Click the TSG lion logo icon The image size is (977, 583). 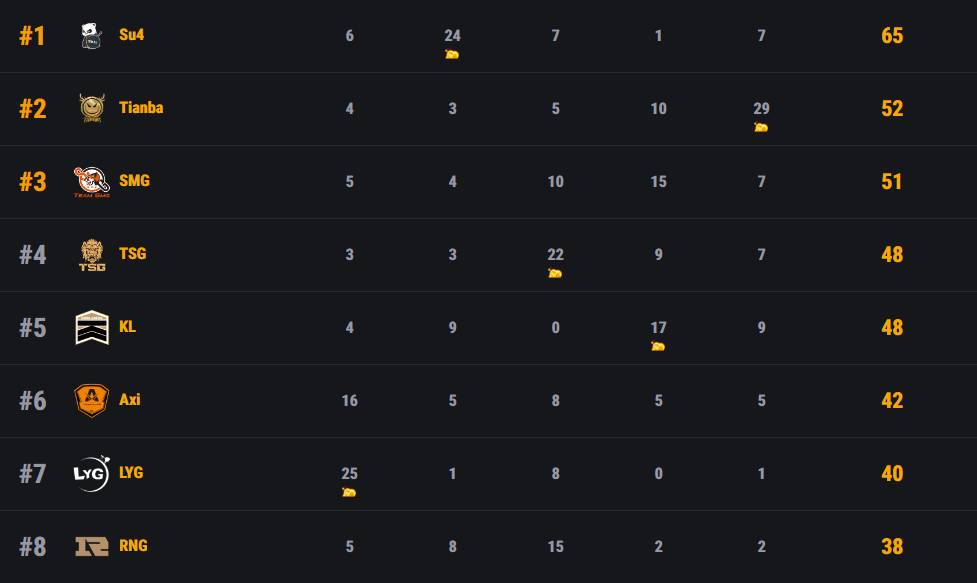[92, 255]
